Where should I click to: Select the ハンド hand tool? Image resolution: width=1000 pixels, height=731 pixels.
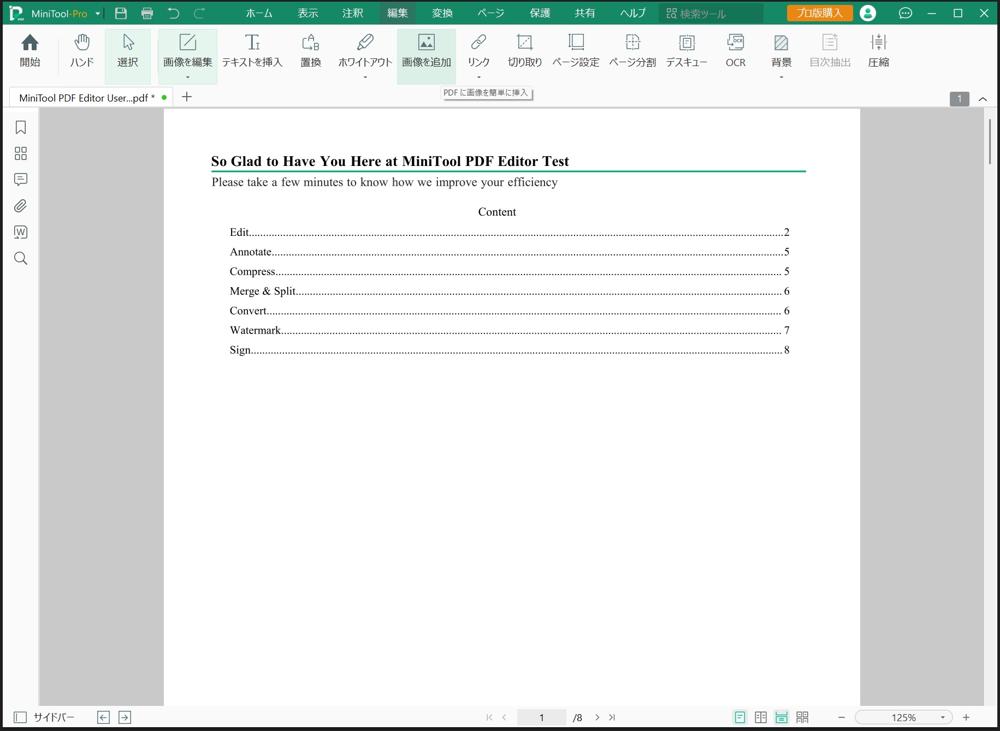click(82, 51)
